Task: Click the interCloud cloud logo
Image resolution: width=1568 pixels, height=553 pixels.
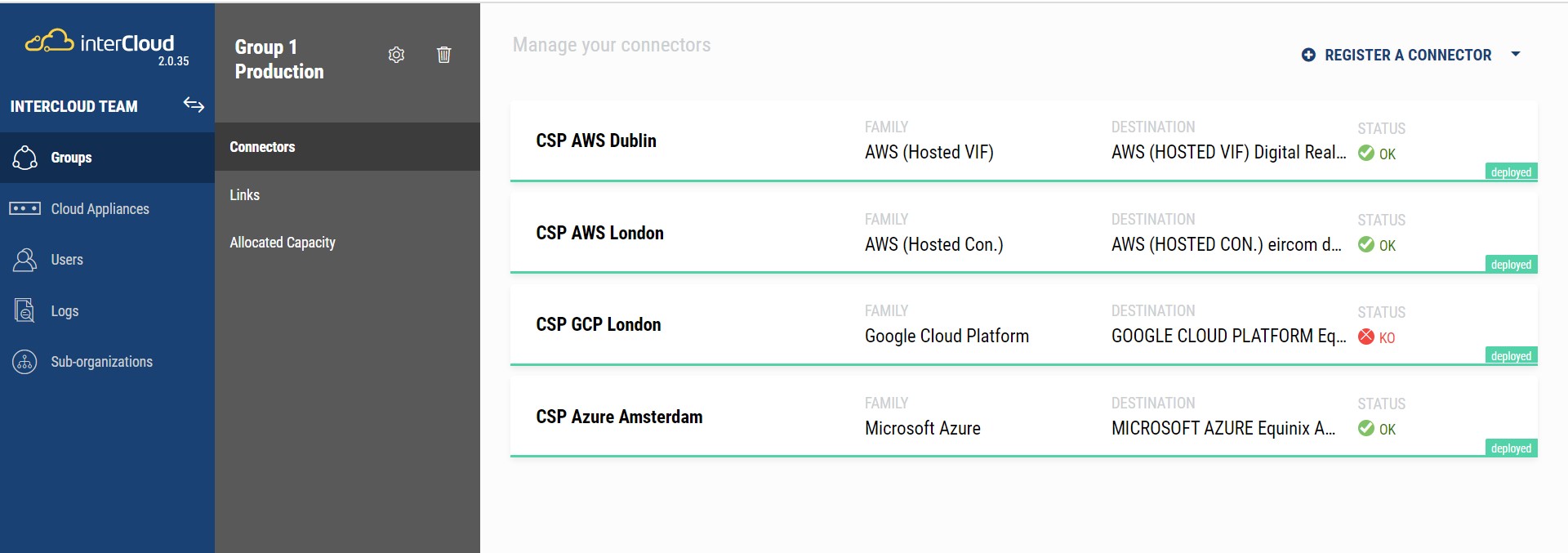Action: [49, 42]
